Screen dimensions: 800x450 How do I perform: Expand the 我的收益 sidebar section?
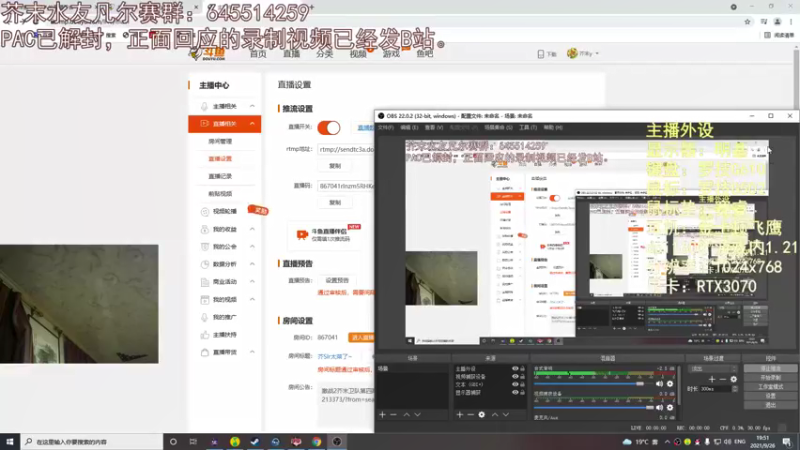(252, 229)
